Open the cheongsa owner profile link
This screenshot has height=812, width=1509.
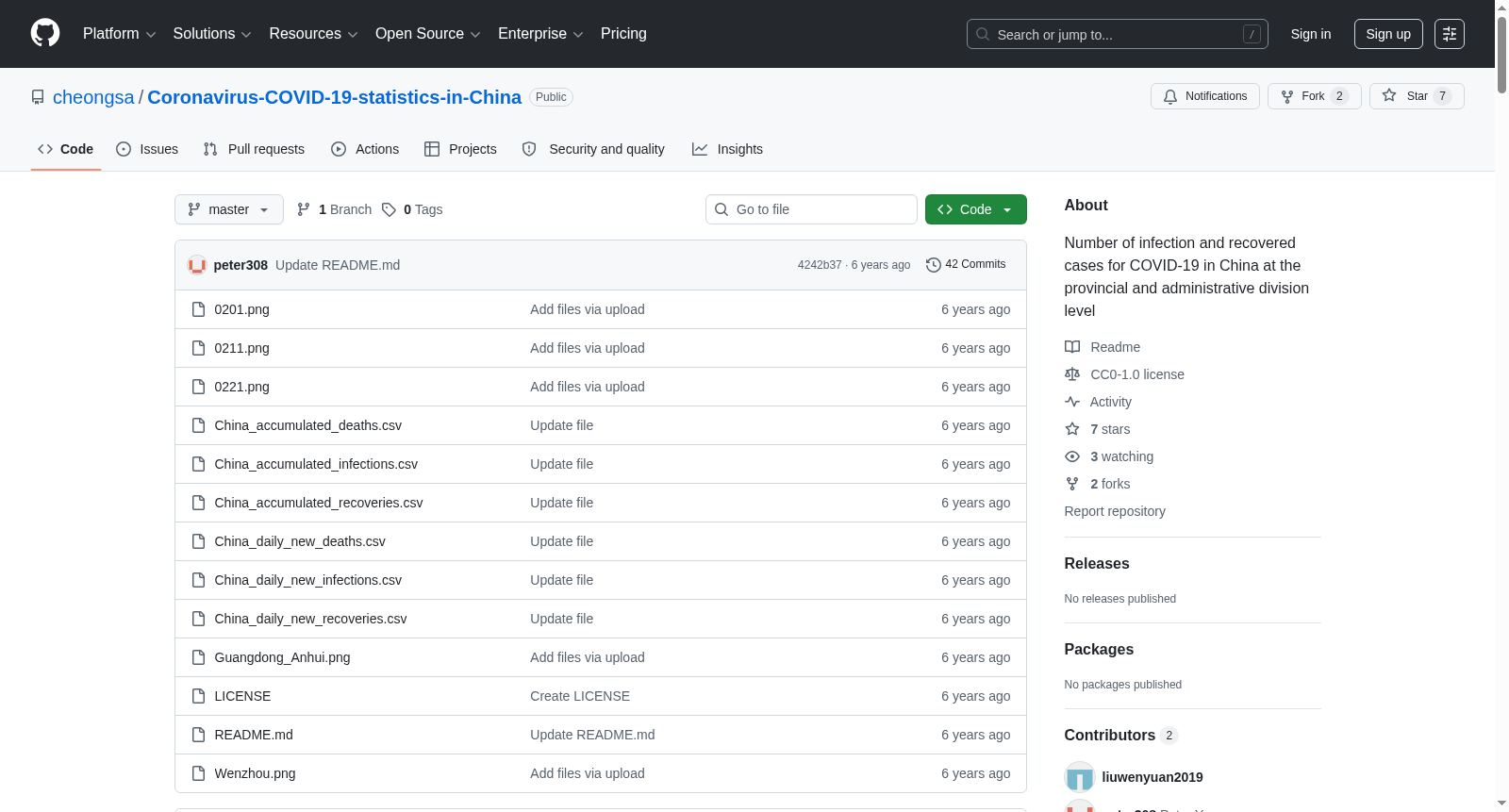93,97
